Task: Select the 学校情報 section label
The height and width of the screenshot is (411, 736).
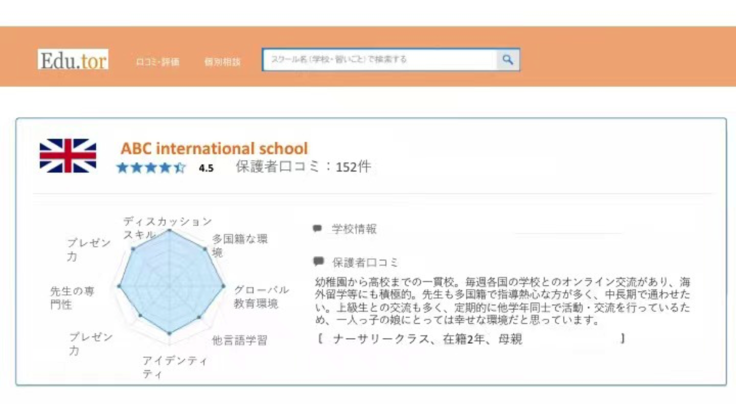Action: pos(354,229)
